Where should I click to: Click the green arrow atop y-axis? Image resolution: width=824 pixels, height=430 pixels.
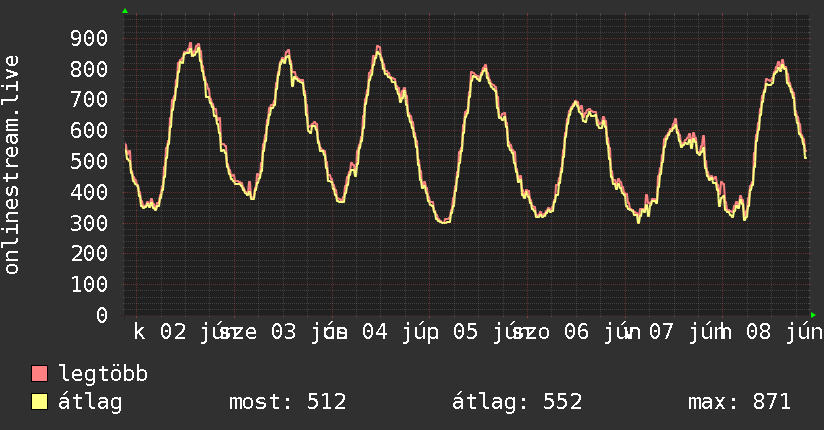[125, 11]
